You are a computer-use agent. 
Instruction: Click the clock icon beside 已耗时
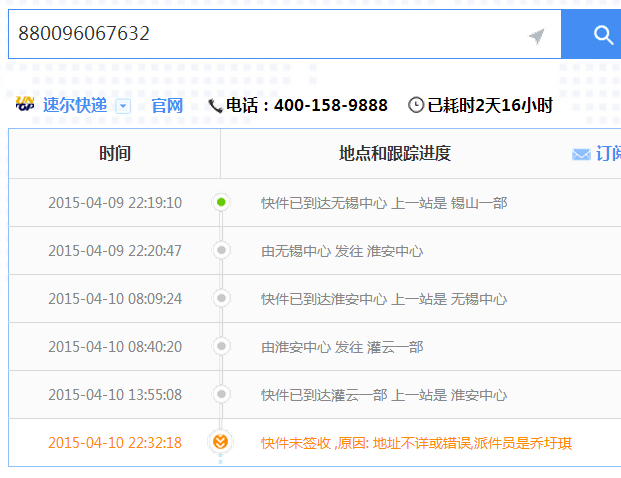point(416,105)
